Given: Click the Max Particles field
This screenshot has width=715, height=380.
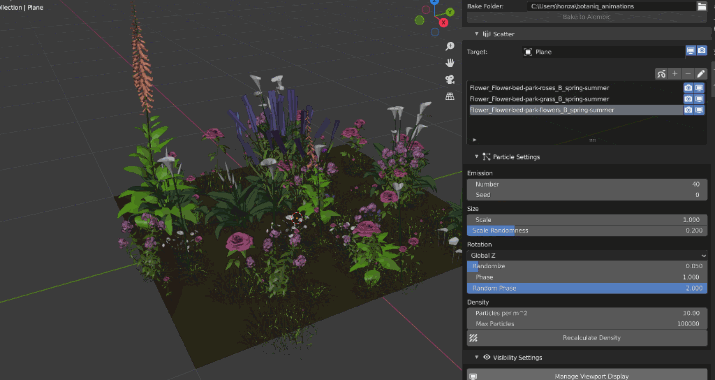Looking at the screenshot, I should [587, 323].
